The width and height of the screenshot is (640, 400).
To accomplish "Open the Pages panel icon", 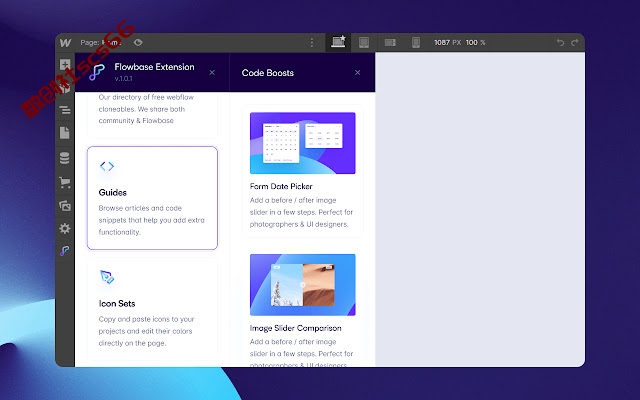I will coord(65,133).
